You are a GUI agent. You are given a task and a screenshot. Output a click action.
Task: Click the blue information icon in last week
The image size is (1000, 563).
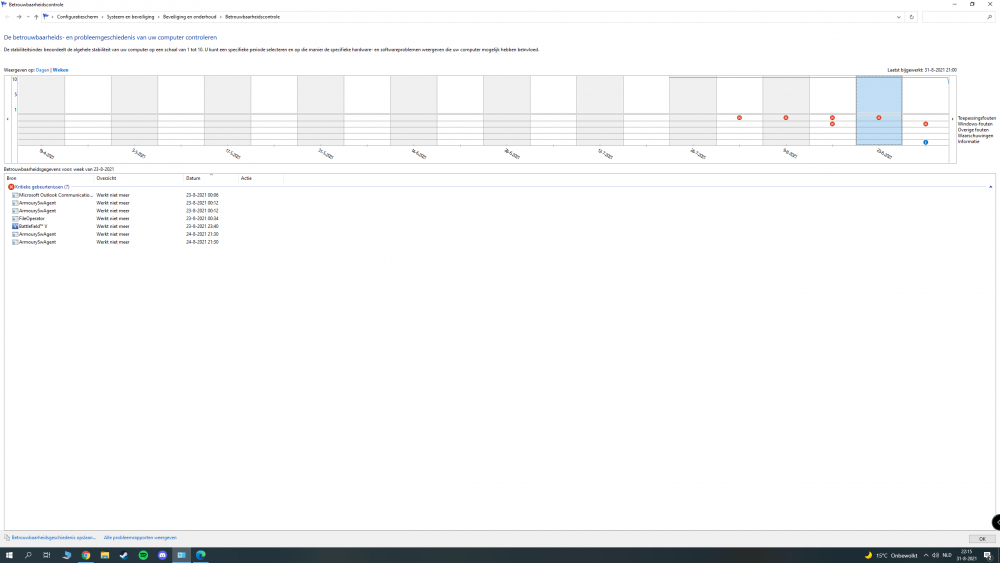[x=925, y=142]
